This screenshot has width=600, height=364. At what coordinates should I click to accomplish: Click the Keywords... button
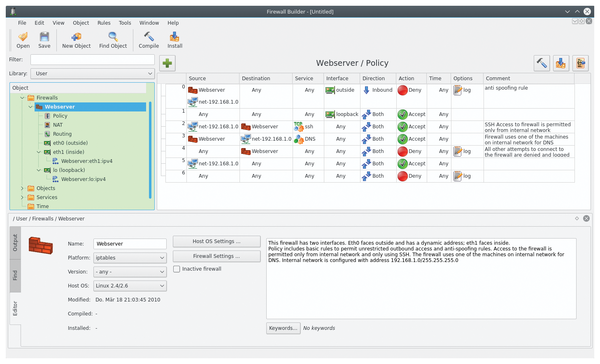click(x=283, y=328)
